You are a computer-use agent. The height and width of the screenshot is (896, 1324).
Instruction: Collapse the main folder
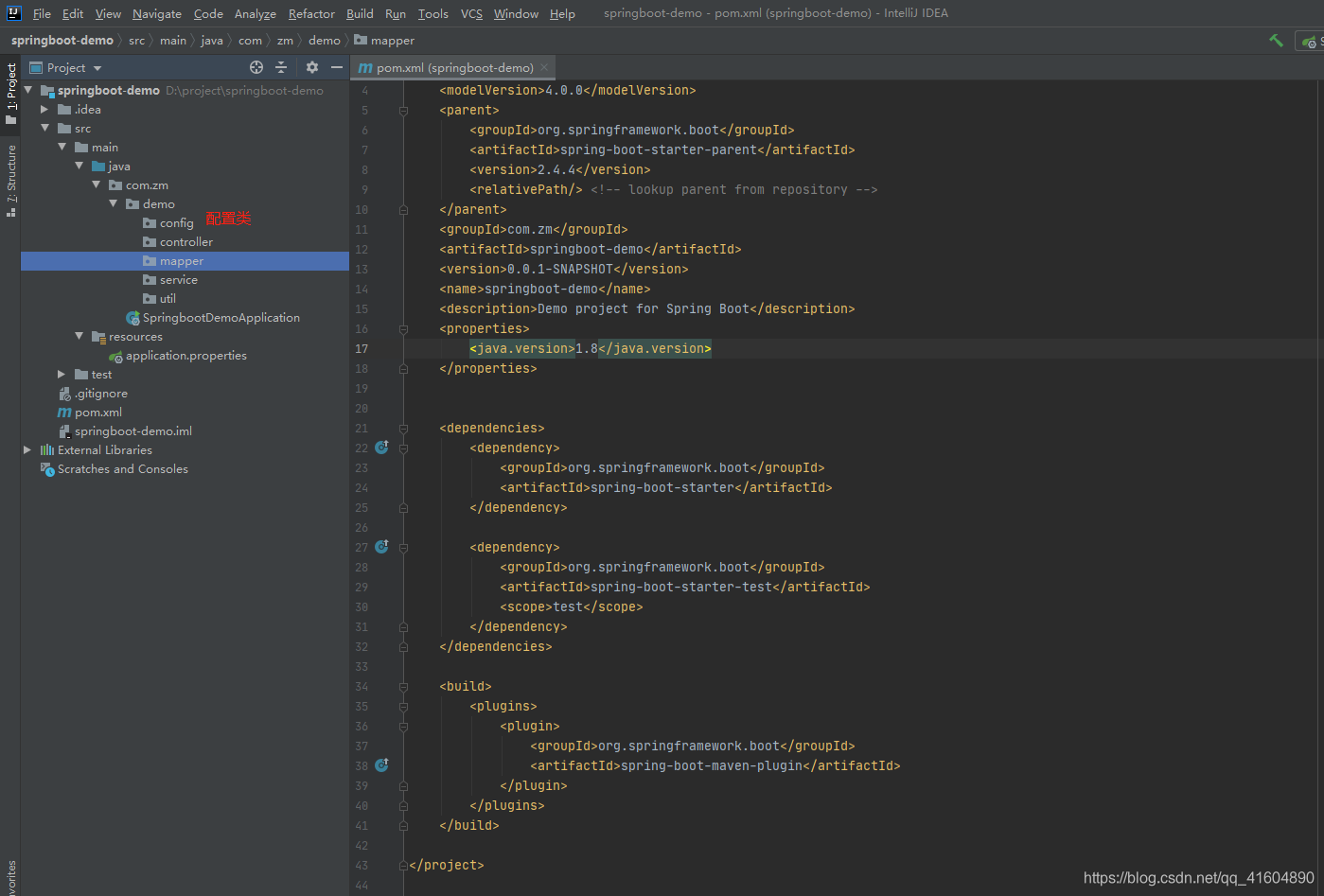[62, 148]
